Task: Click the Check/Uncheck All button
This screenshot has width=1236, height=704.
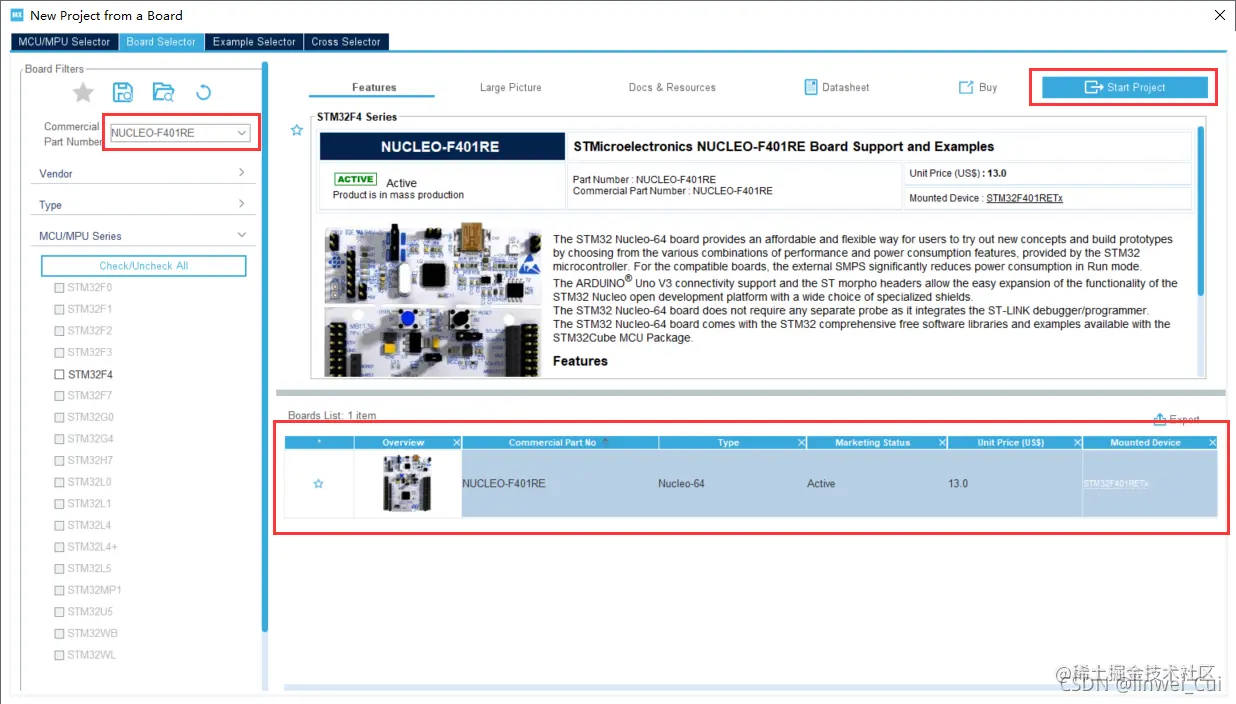Action: [x=143, y=266]
